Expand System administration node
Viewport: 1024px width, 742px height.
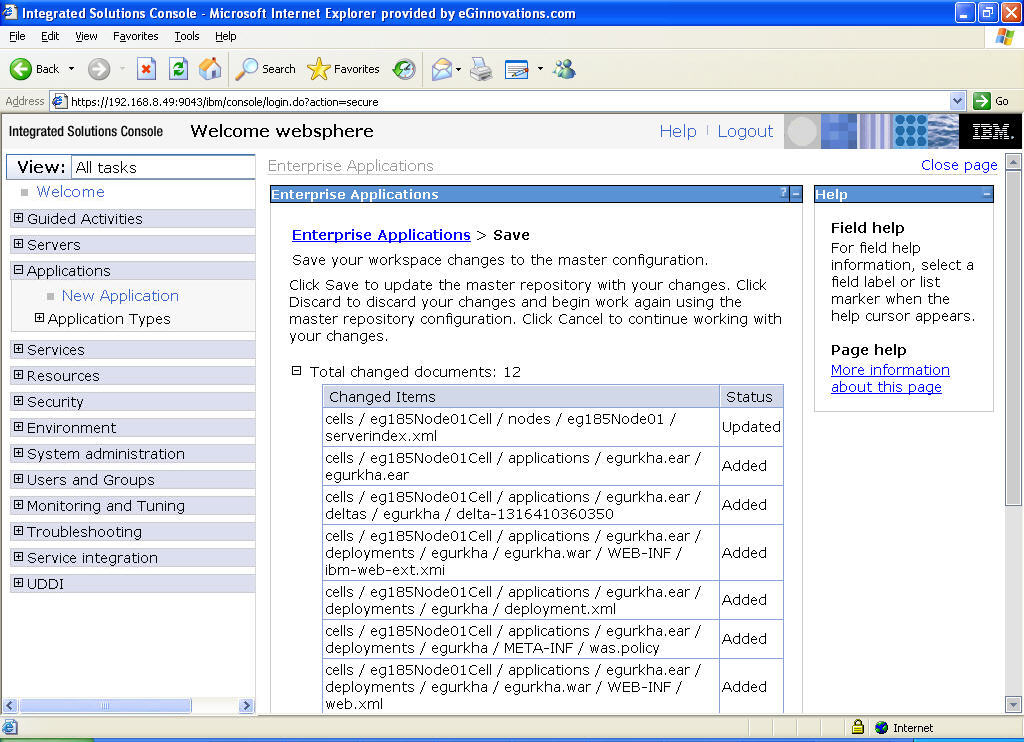tap(18, 453)
